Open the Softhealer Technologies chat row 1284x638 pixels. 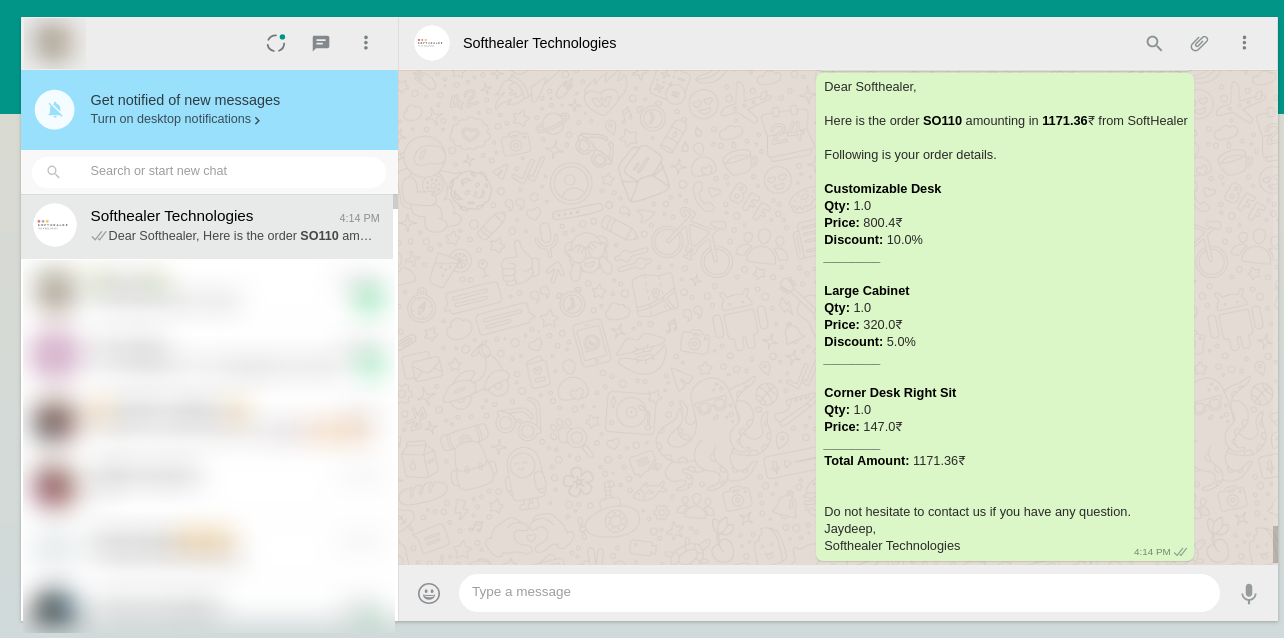pyautogui.click(x=207, y=226)
